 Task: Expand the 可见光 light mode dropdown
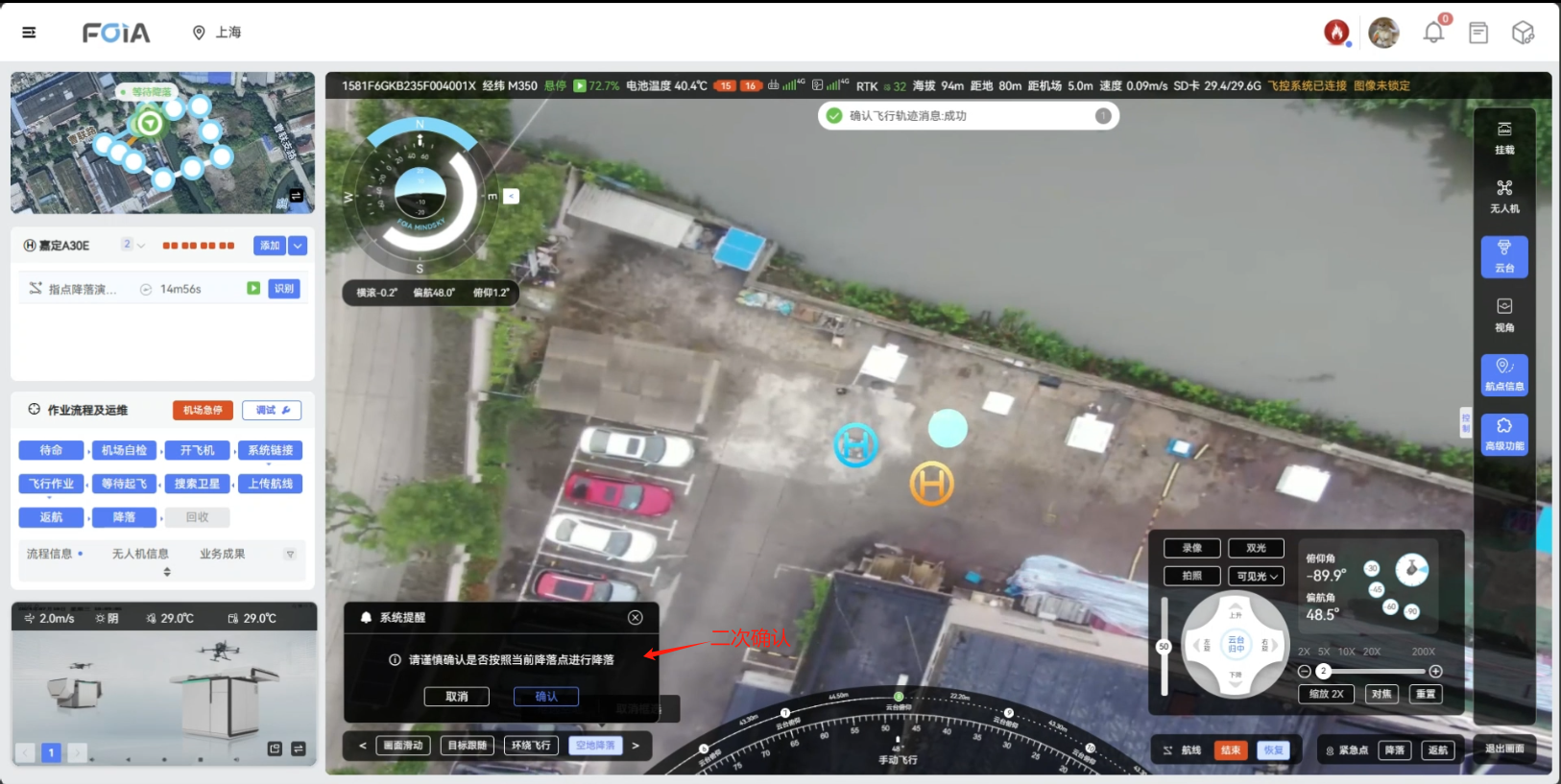click(x=1256, y=576)
